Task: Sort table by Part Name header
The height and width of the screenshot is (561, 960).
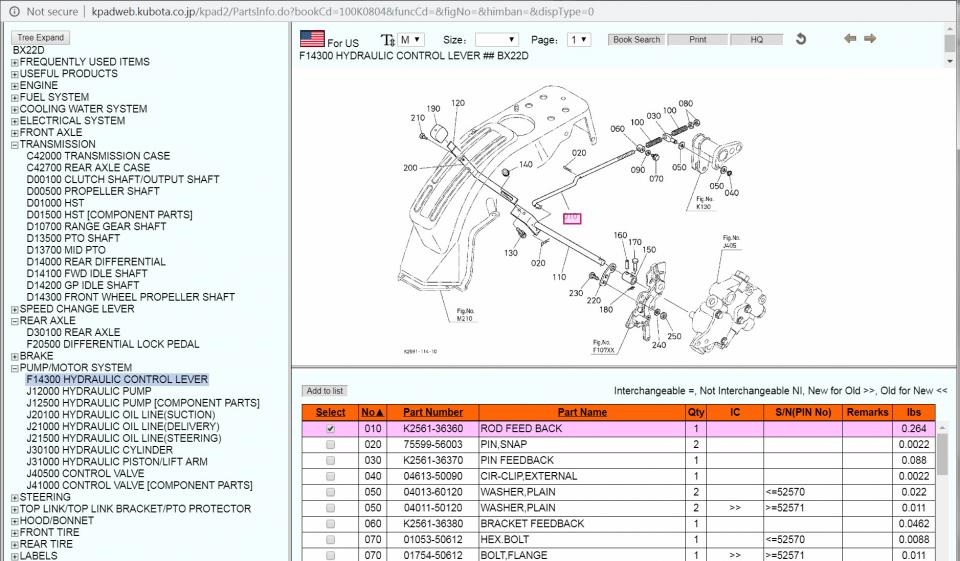Action: tap(582, 412)
